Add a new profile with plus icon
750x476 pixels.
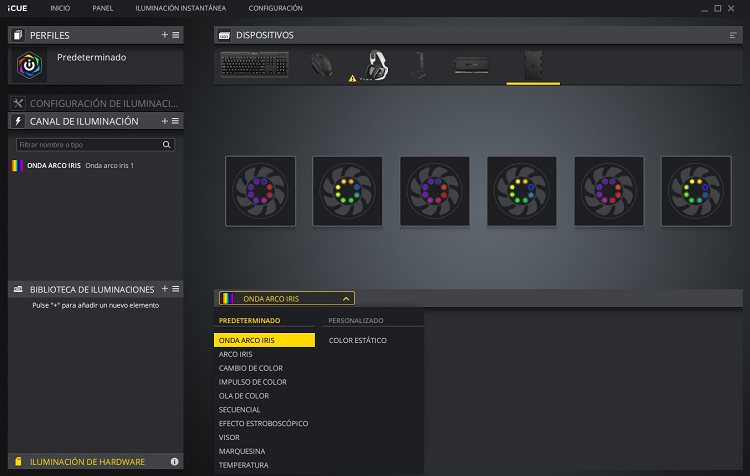(x=165, y=35)
